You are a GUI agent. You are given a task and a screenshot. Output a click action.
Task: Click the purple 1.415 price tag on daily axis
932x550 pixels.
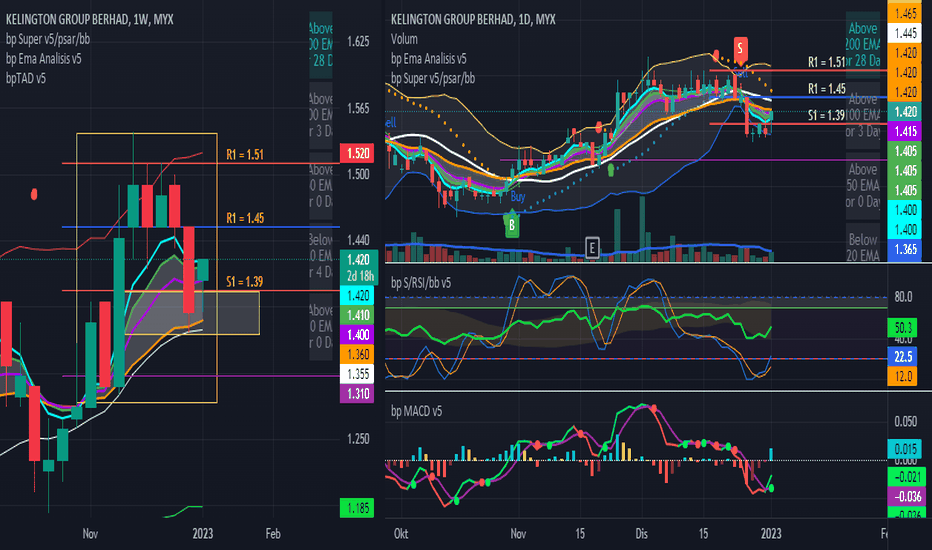[x=905, y=131]
